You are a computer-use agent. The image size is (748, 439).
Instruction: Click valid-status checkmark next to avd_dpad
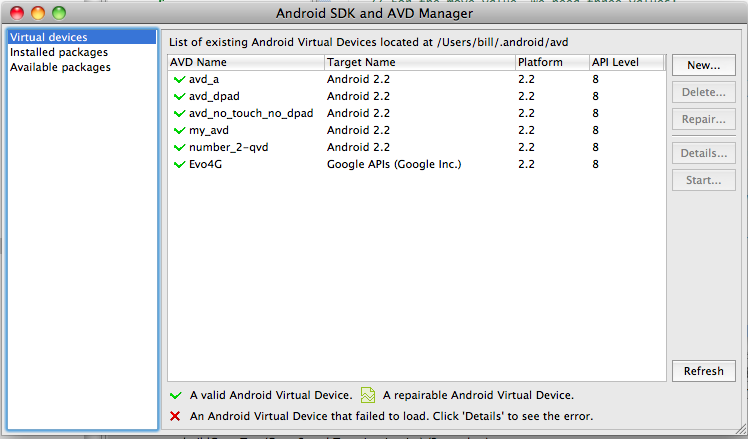179,96
